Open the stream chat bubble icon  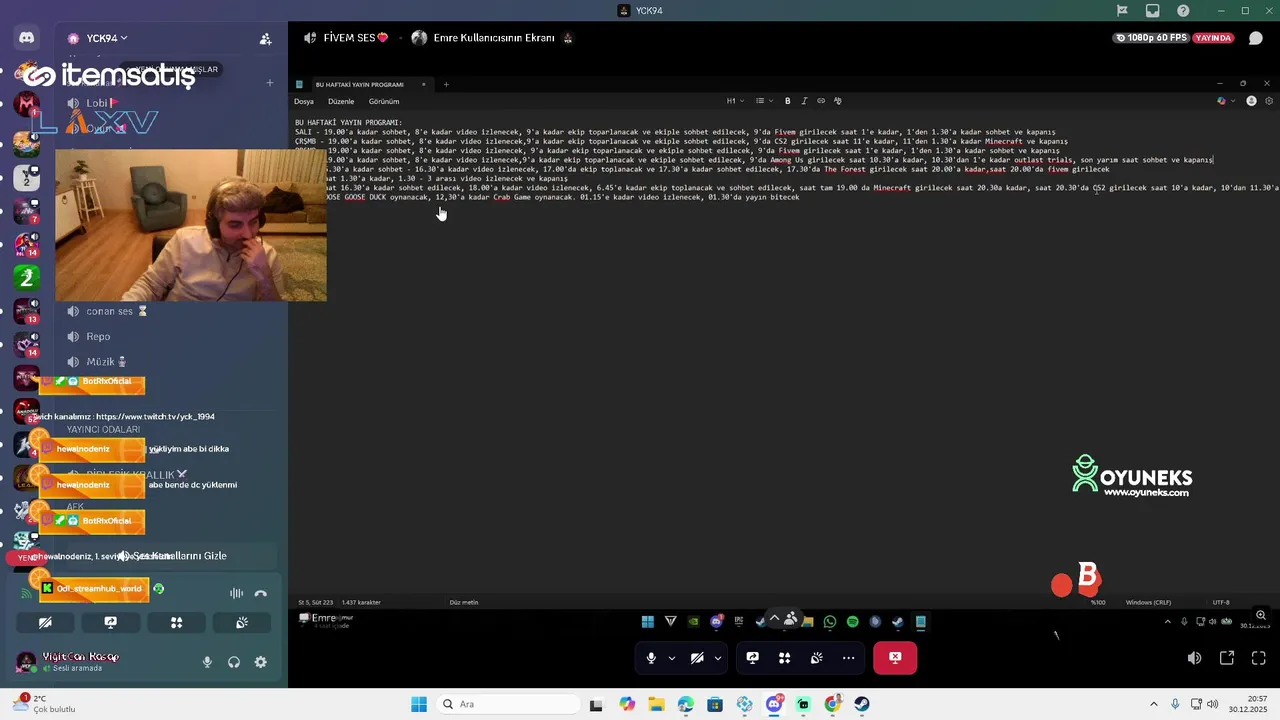tap(1255, 38)
